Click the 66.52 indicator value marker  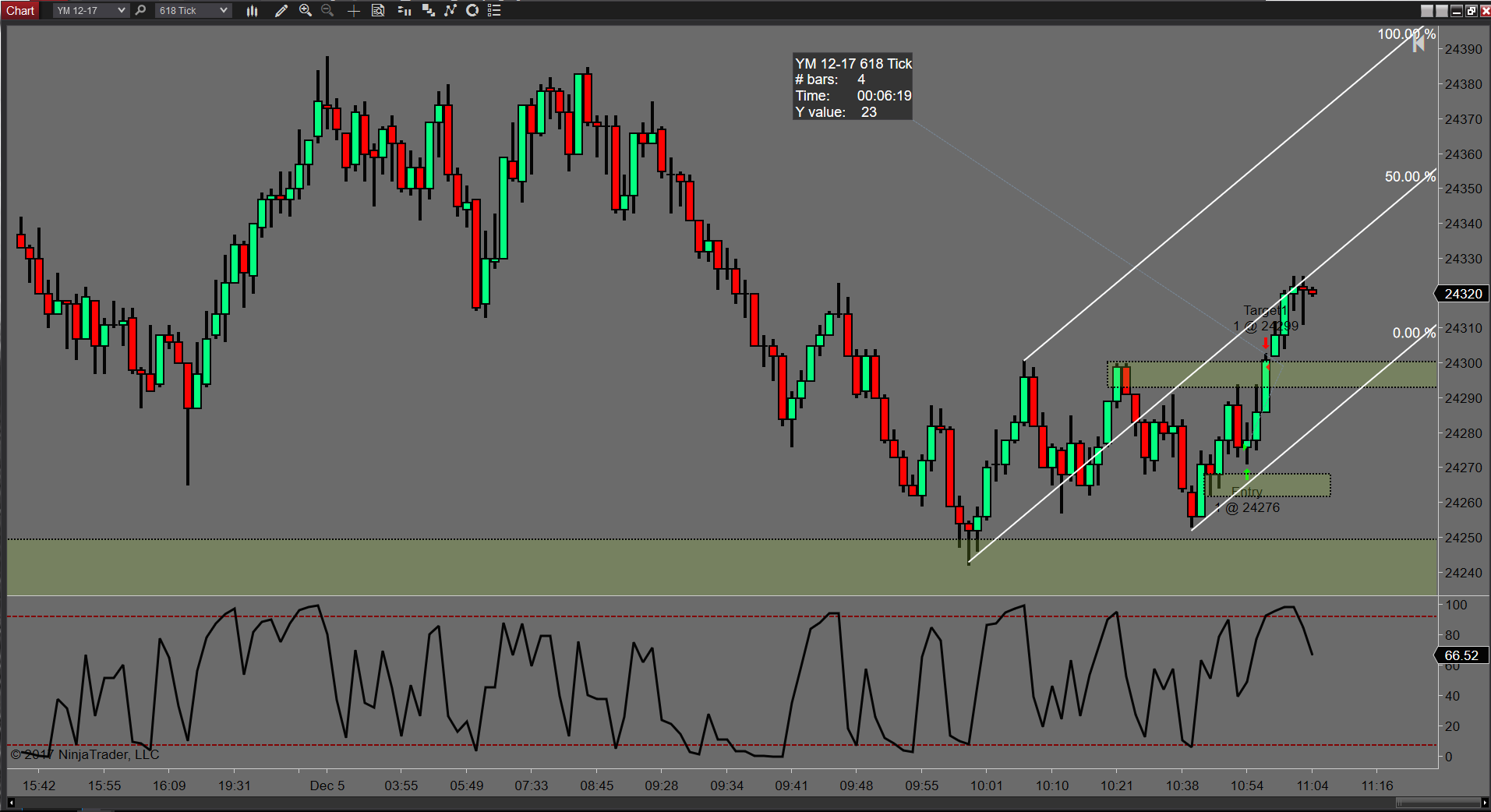[1461, 655]
